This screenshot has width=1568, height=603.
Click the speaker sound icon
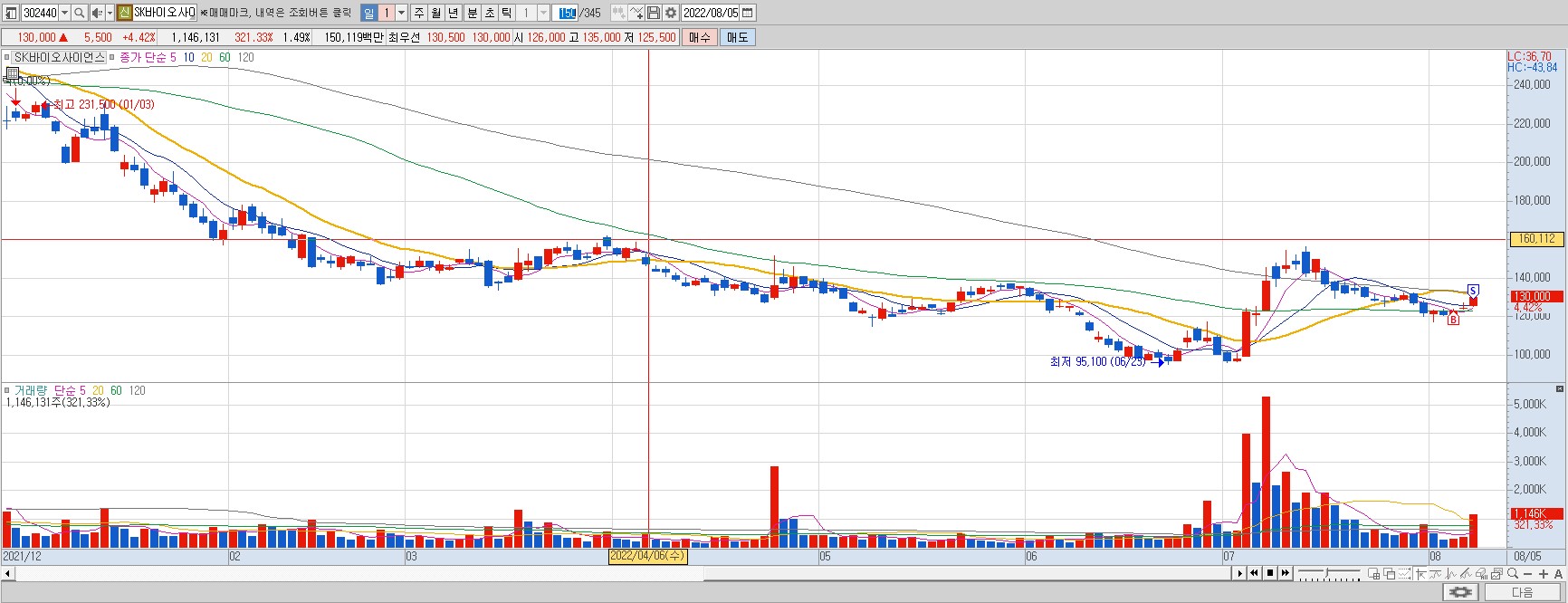pos(97,13)
